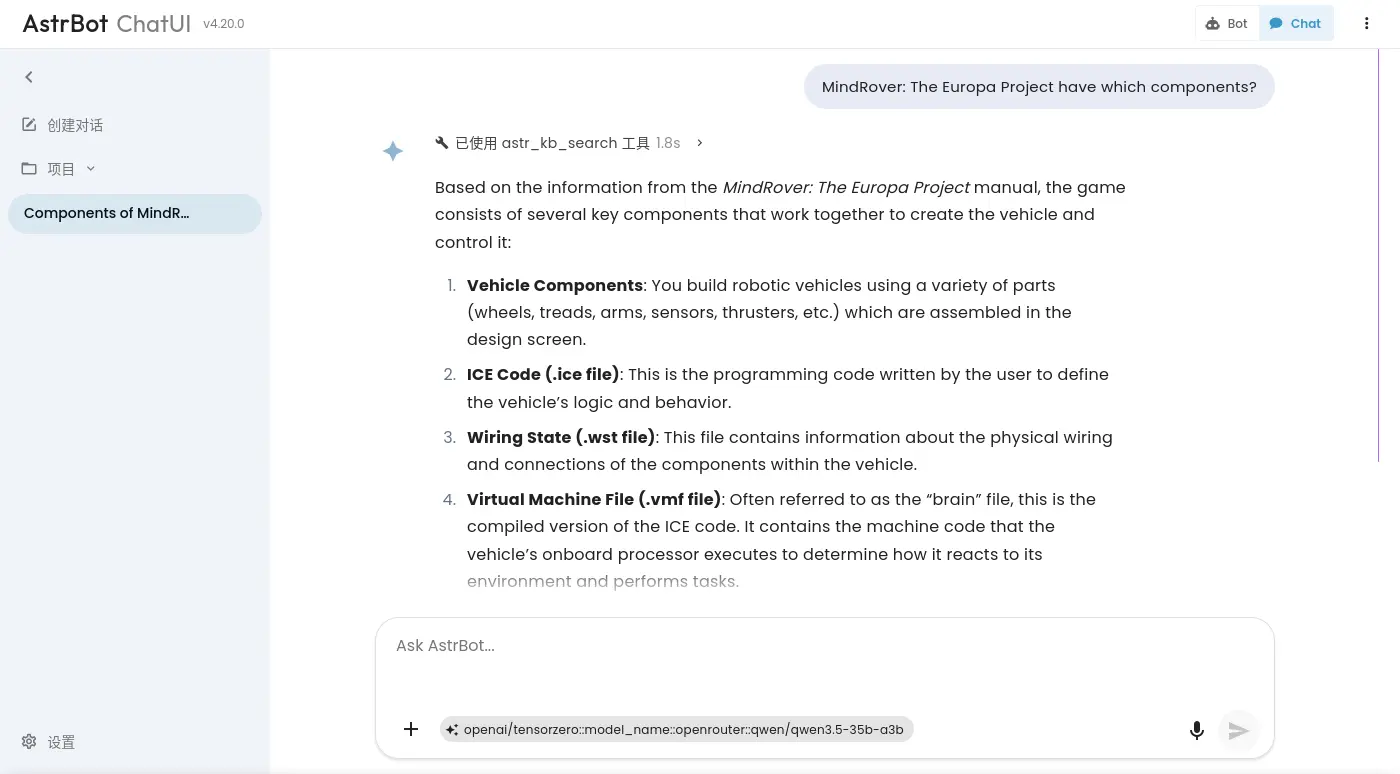This screenshot has width=1400, height=774.
Task: Click the project folder icon
Action: [29, 169]
